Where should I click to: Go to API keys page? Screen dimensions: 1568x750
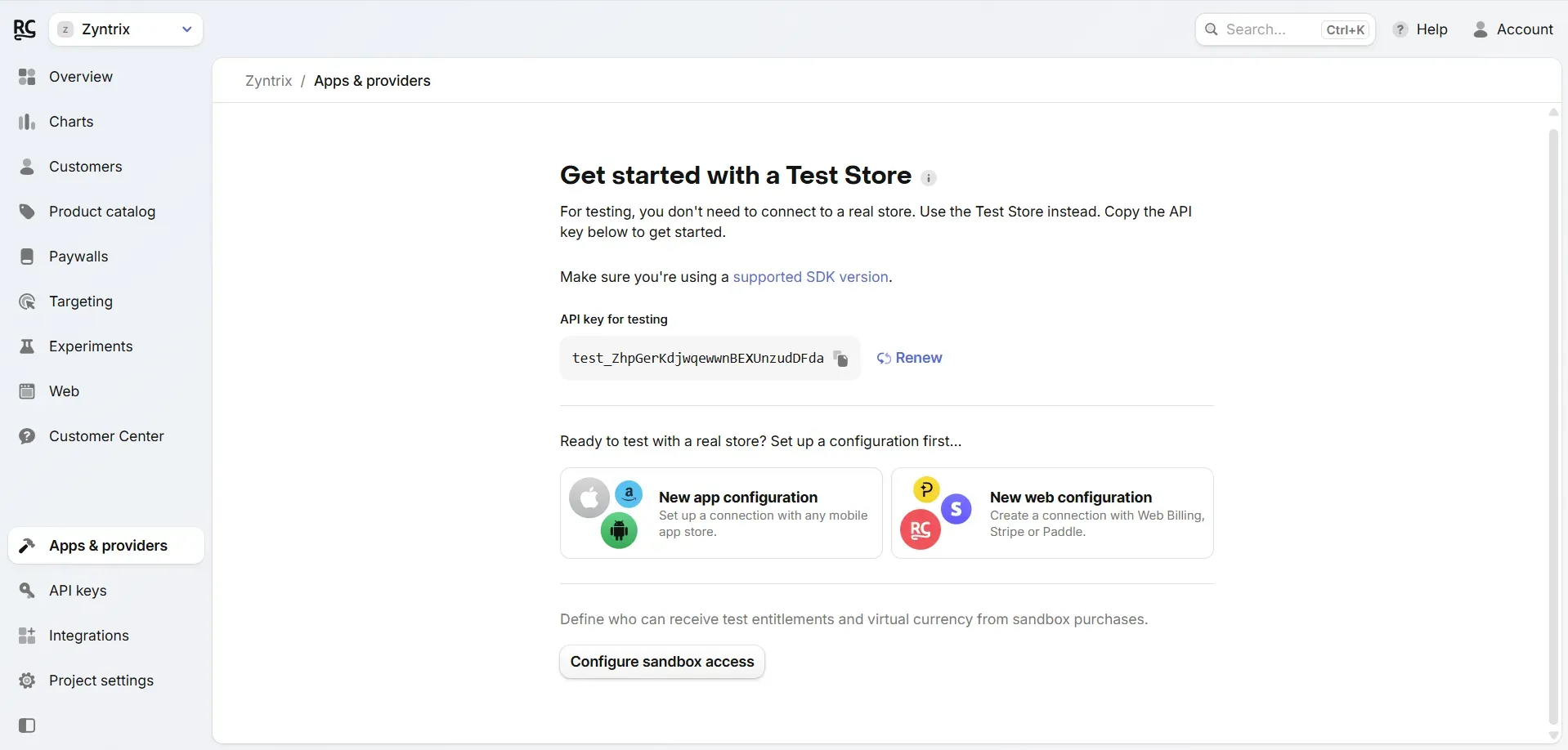coord(78,591)
